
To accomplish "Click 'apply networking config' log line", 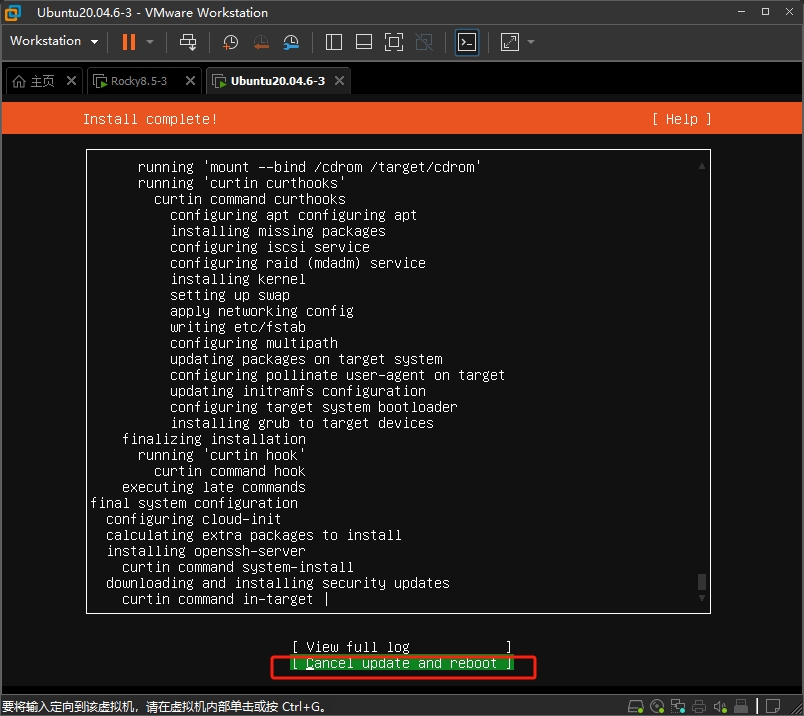I will [x=262, y=311].
